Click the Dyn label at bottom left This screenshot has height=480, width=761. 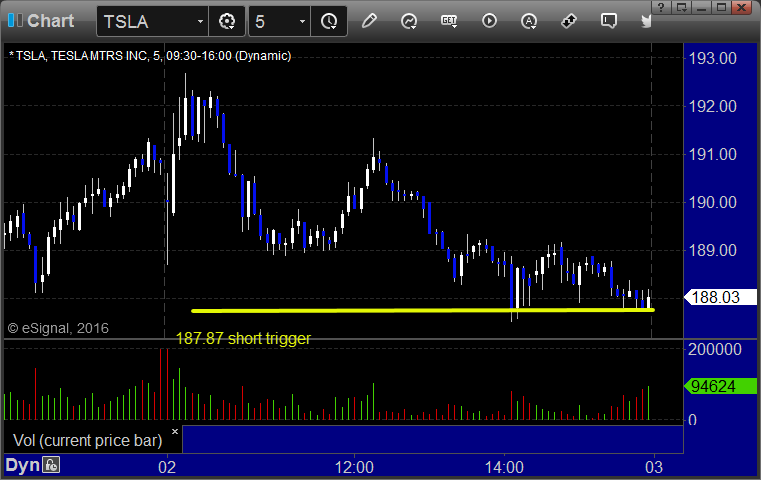(22, 465)
